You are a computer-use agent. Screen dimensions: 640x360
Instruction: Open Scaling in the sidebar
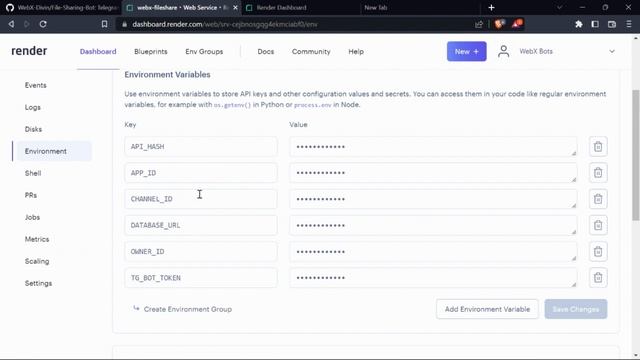tap(37, 261)
